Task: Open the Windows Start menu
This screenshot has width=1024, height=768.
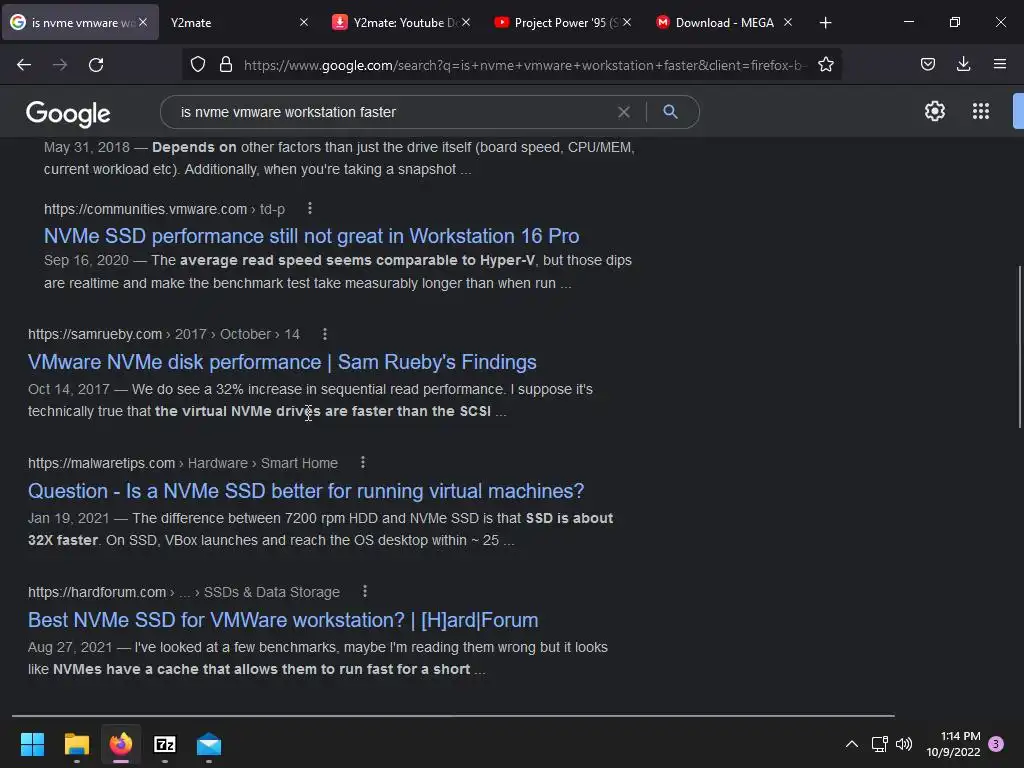Action: tap(32, 744)
